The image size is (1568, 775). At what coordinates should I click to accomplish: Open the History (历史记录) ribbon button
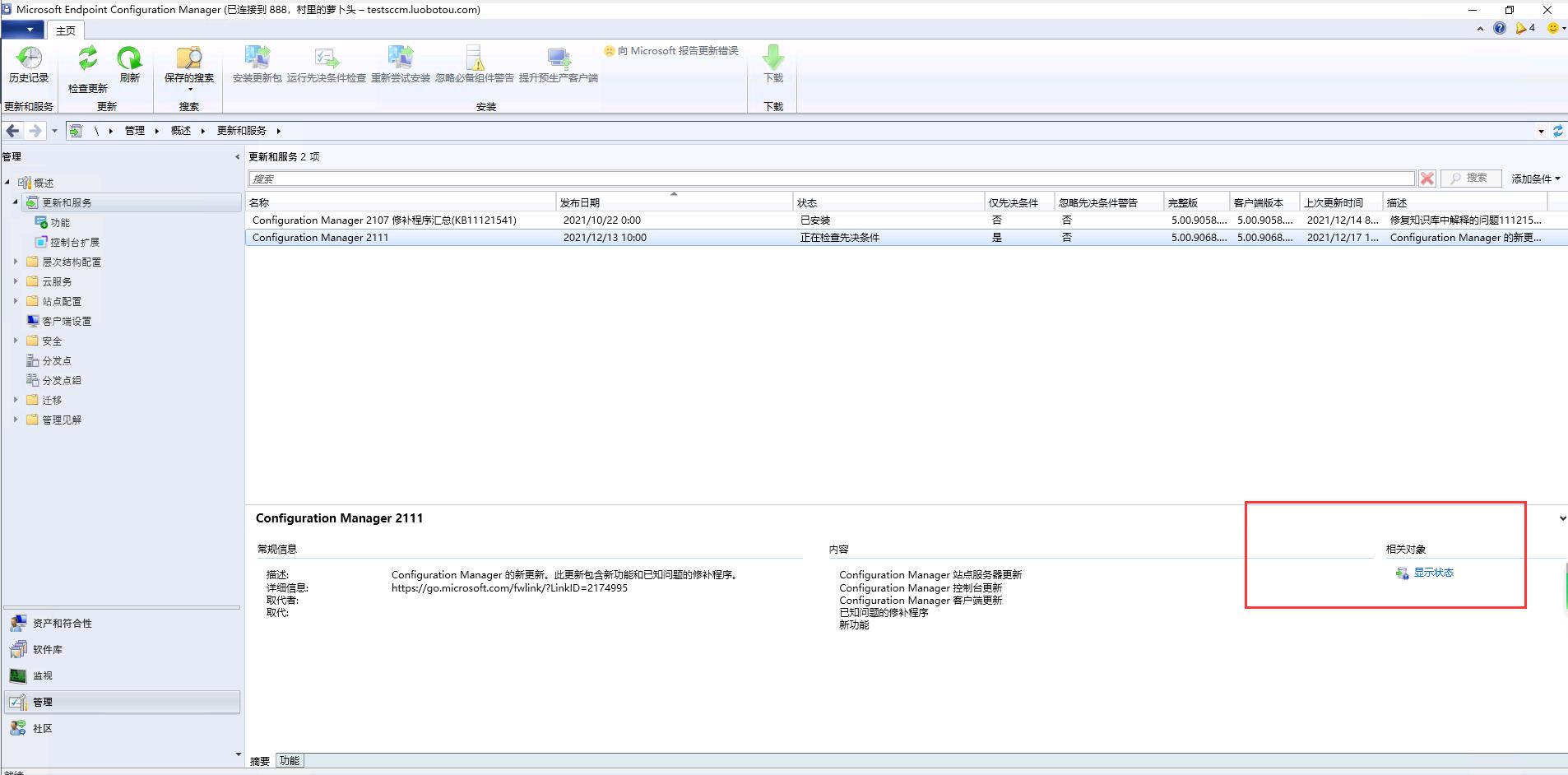[x=29, y=64]
